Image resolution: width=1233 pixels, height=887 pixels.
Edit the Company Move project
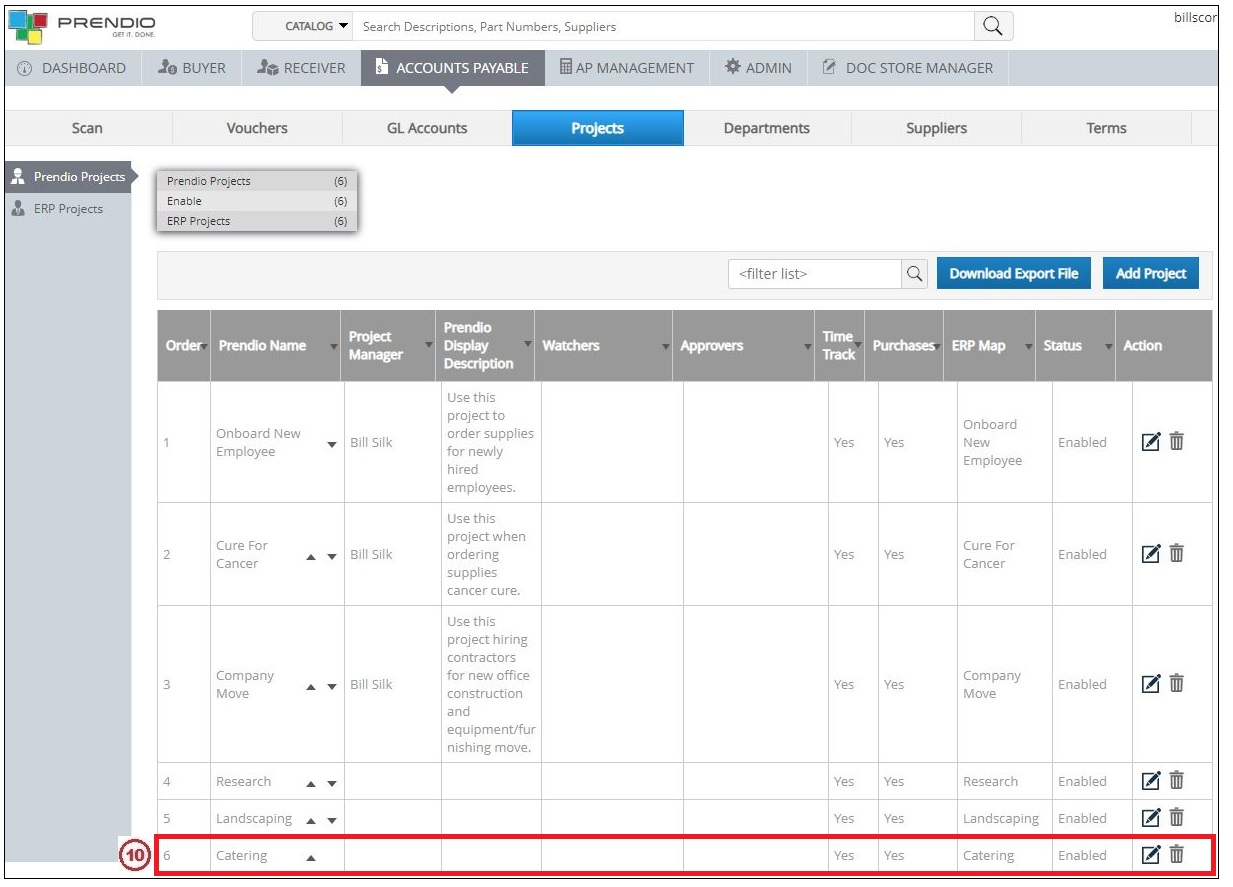[x=1150, y=684]
